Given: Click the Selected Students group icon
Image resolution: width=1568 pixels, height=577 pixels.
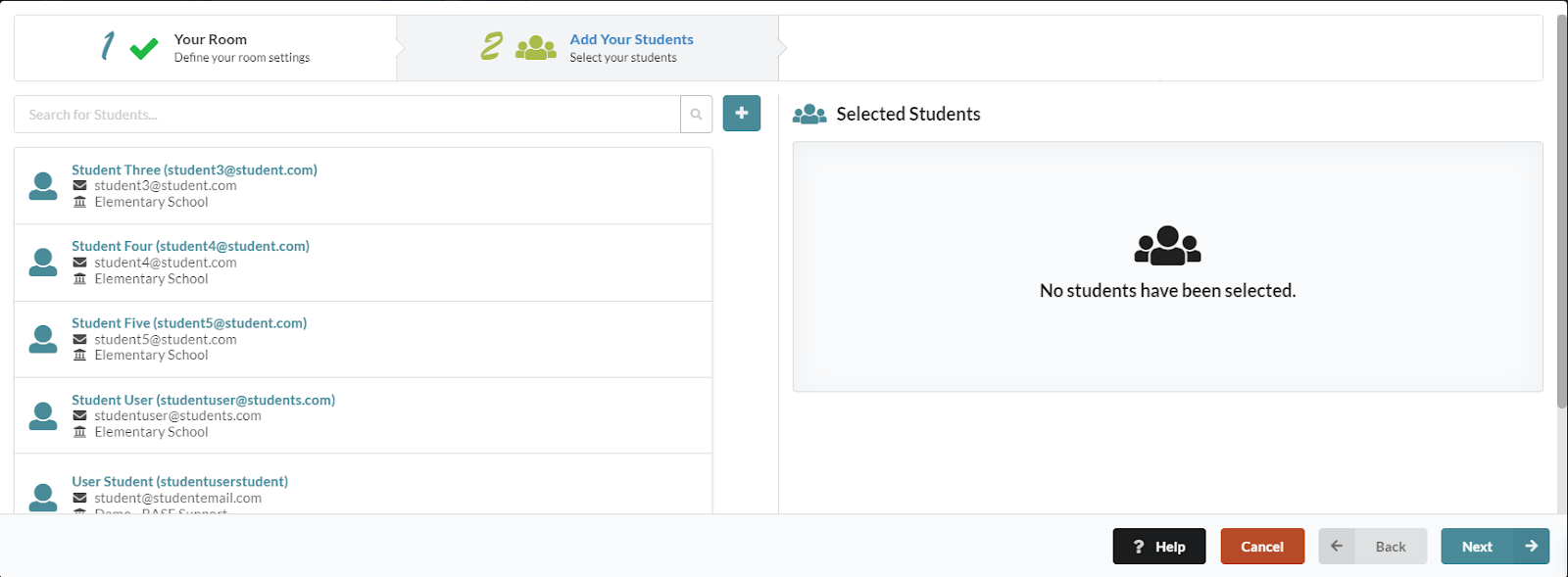Looking at the screenshot, I should click(809, 115).
